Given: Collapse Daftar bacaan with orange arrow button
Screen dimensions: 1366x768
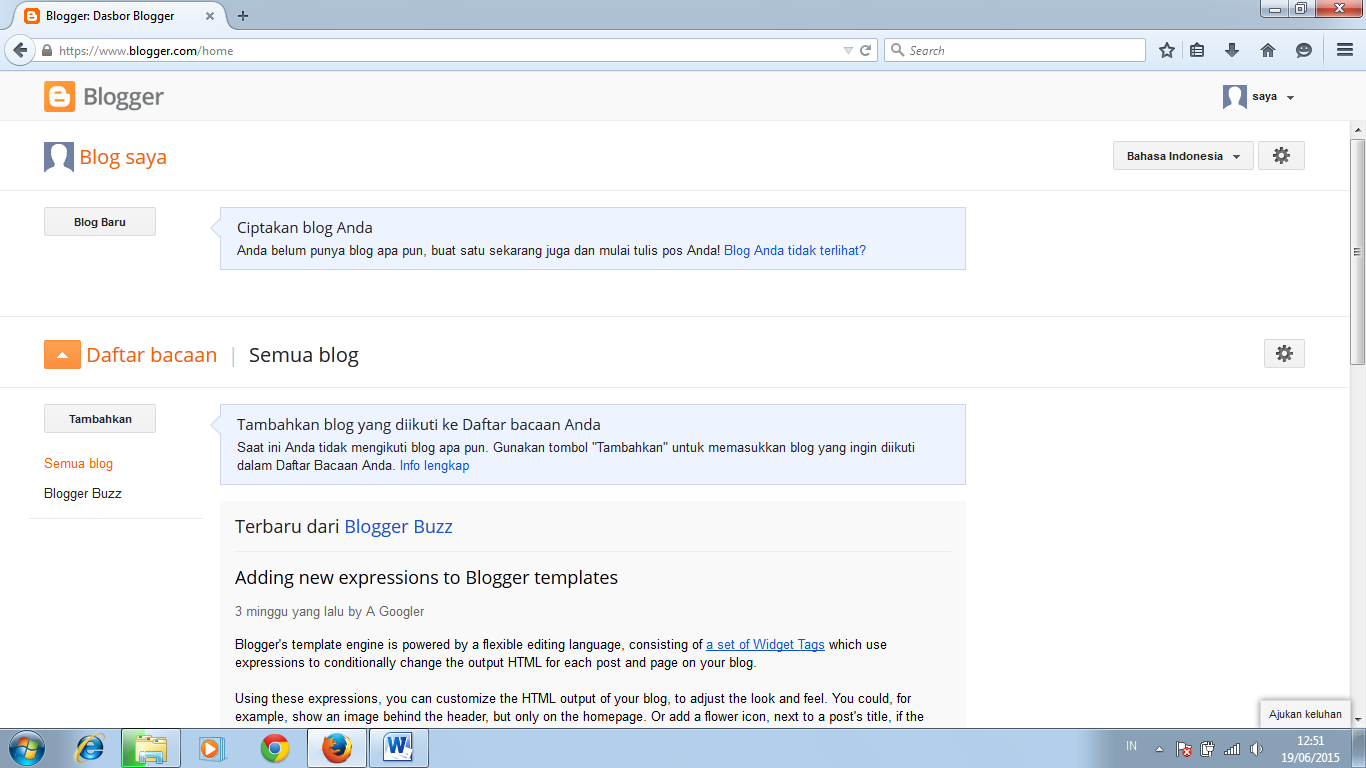Looking at the screenshot, I should [x=62, y=355].
